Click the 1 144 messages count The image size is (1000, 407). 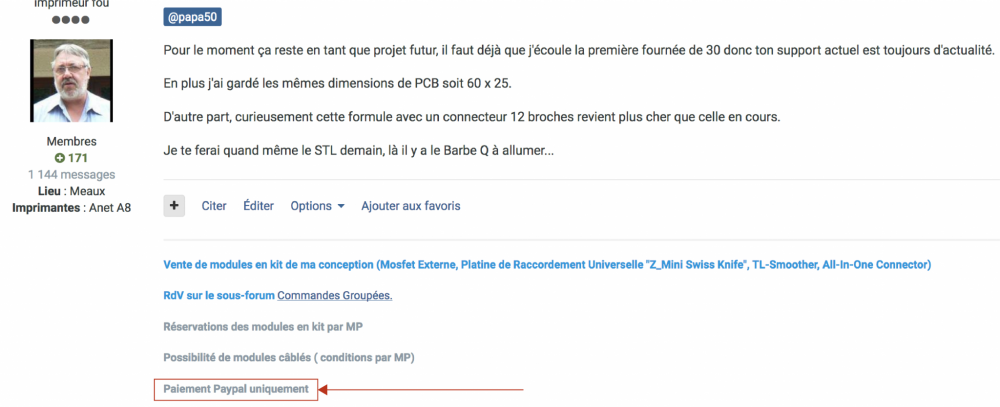[x=71, y=175]
